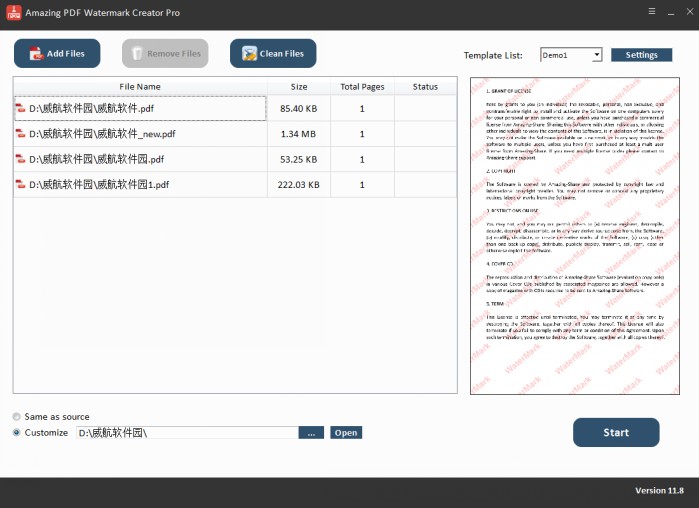The image size is (699, 508).
Task: Start the watermarking process
Action: coord(616,432)
